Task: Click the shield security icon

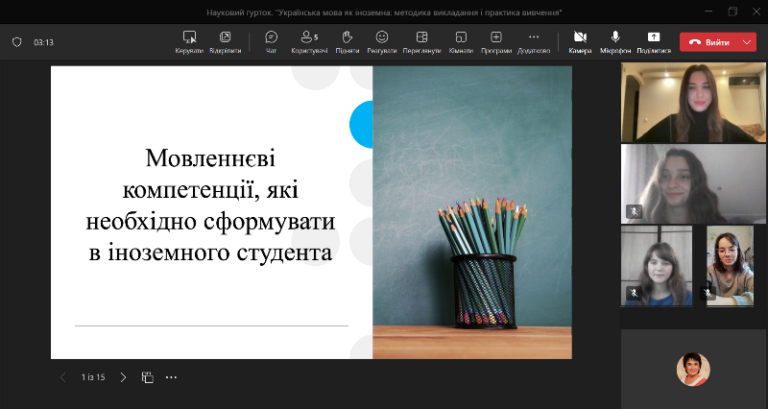Action: coord(17,42)
